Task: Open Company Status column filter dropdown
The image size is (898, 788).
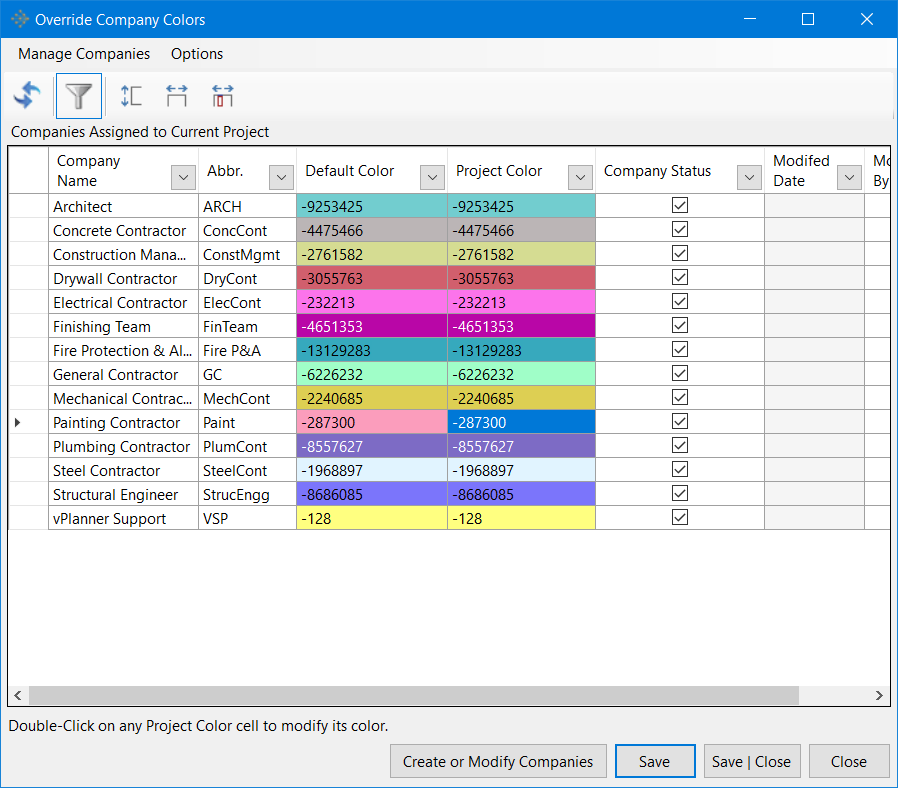Action: point(749,178)
